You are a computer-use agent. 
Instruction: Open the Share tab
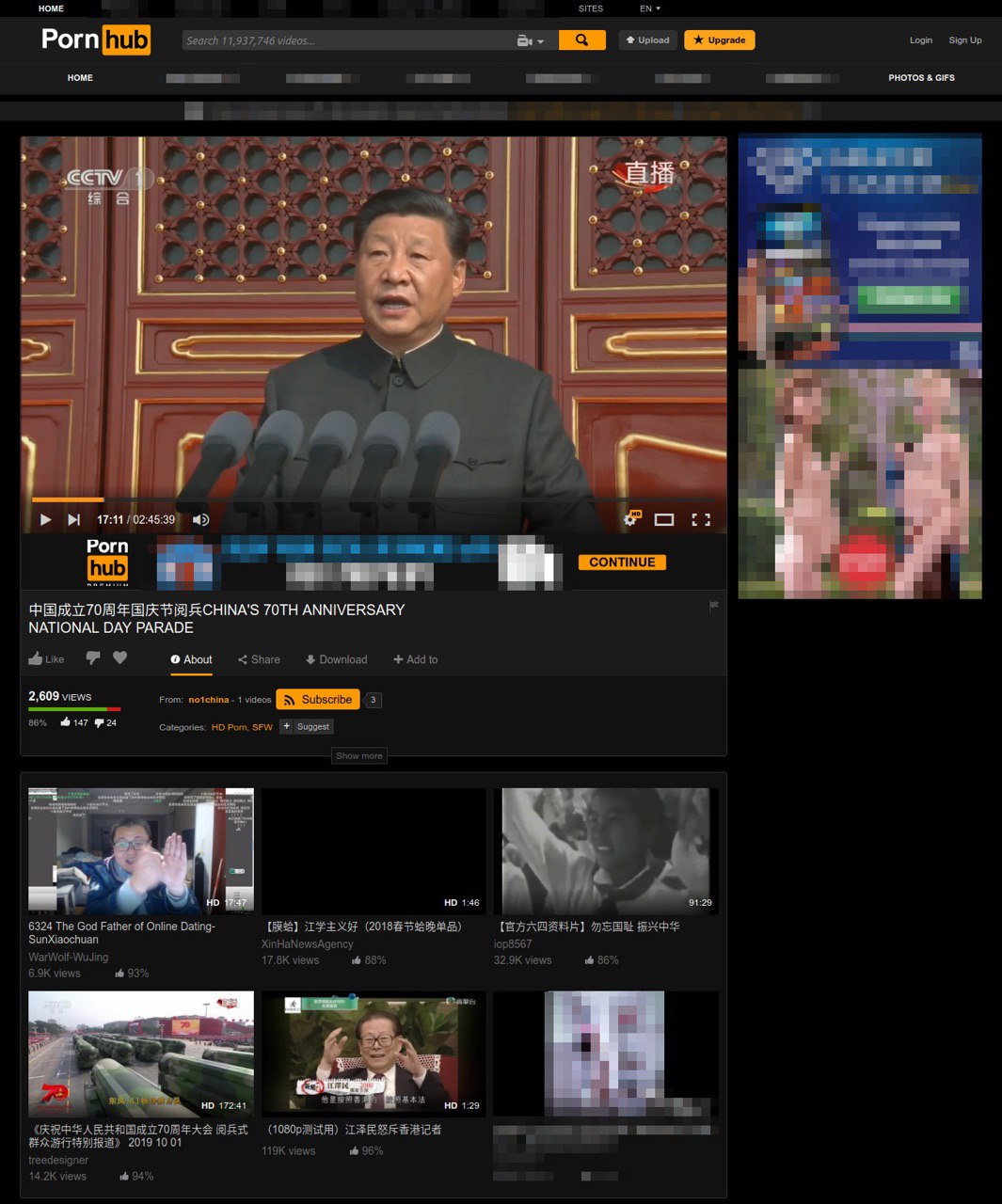click(259, 659)
